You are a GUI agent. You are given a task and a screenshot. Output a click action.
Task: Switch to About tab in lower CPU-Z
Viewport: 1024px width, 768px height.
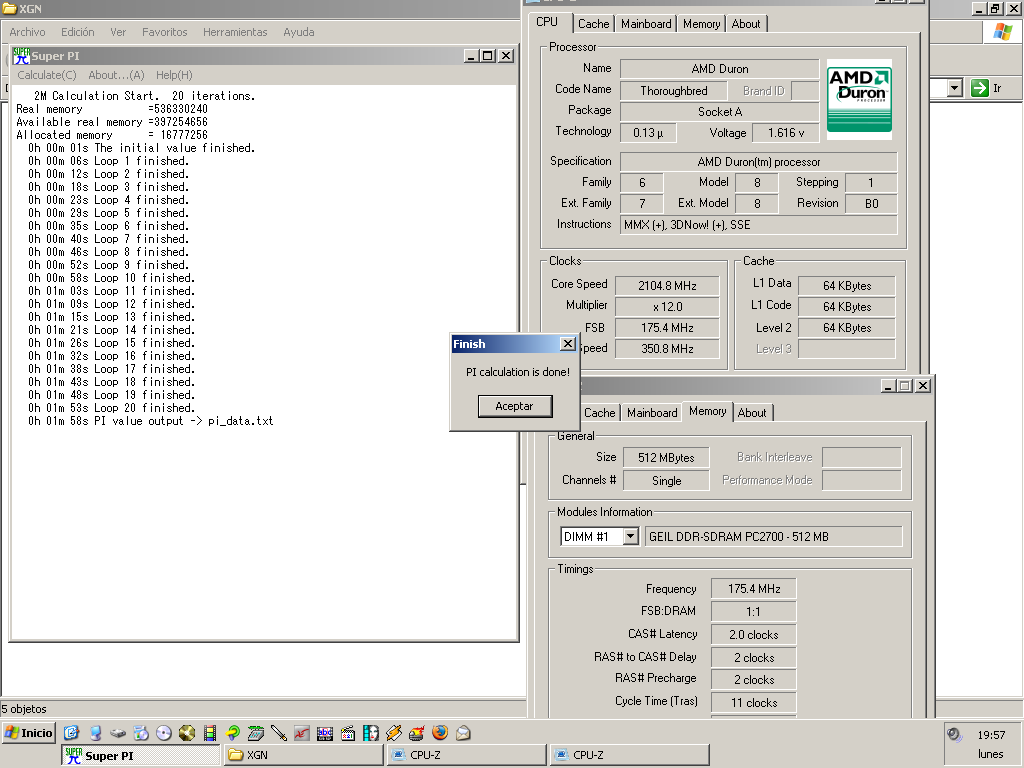point(752,413)
